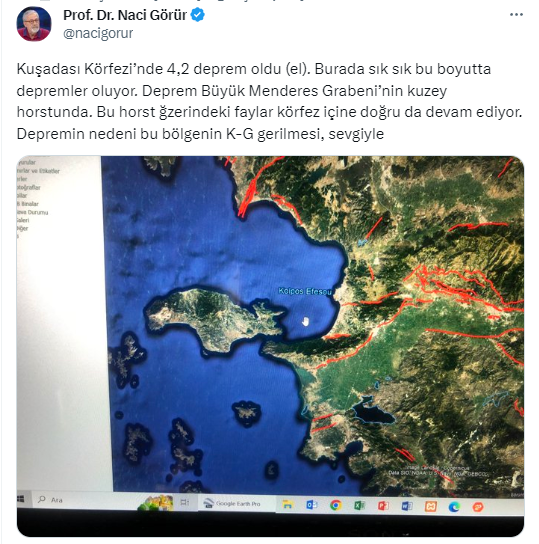Open the File Explorer folder icon
Image resolution: width=539 pixels, height=544 pixels.
point(287,504)
